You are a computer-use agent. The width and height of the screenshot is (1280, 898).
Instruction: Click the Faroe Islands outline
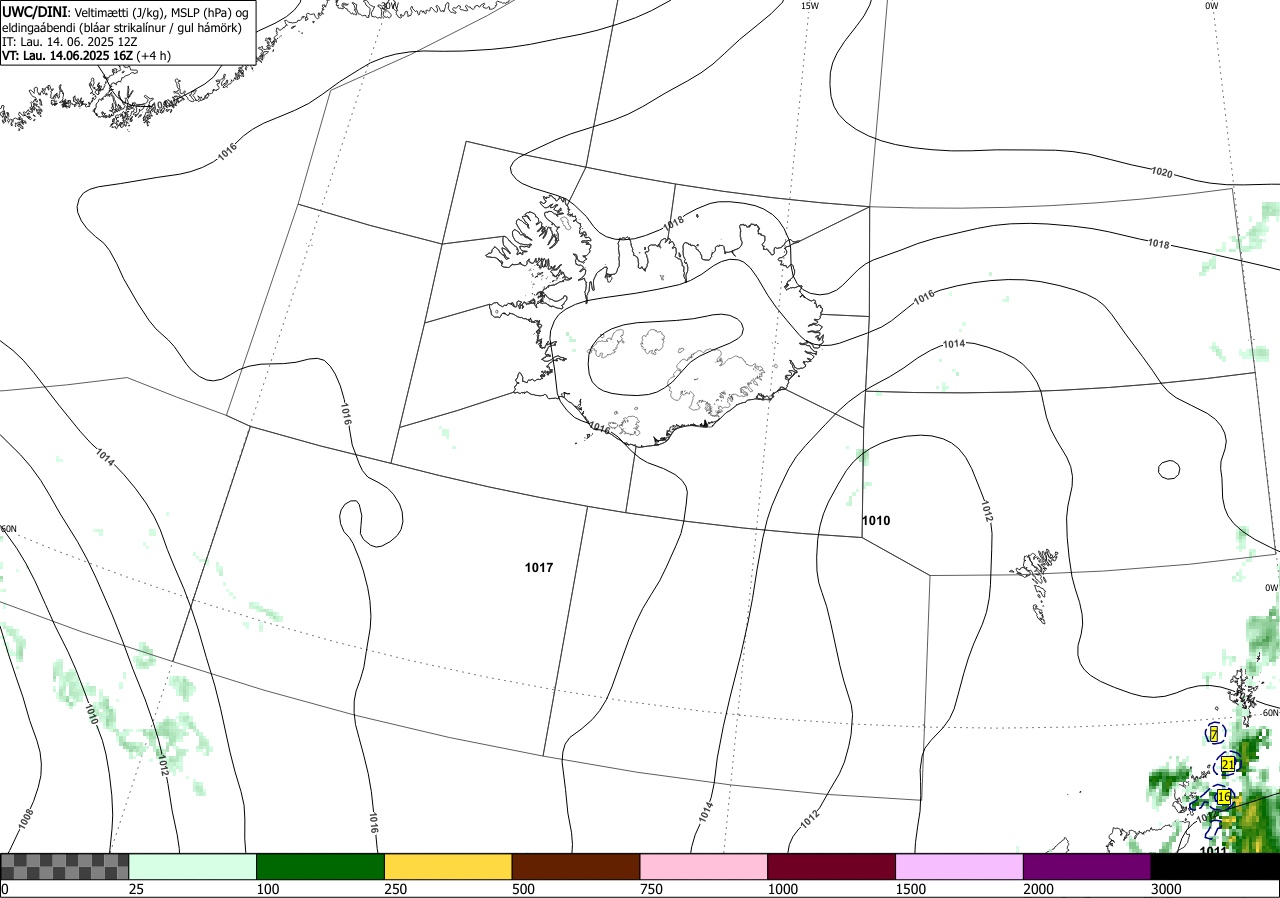coord(1039,586)
